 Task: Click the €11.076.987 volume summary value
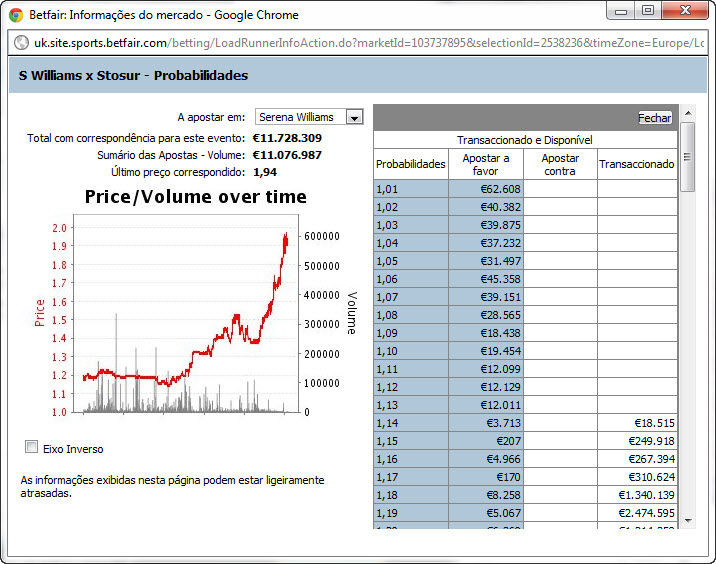[x=287, y=155]
